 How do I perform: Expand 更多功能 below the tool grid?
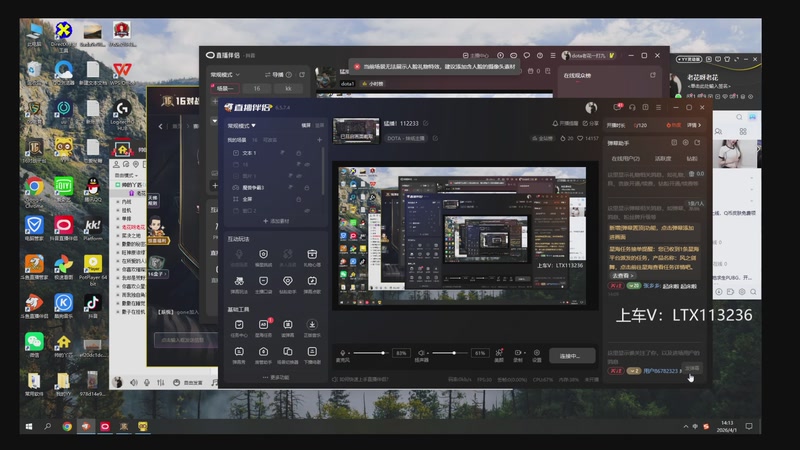tap(276, 377)
